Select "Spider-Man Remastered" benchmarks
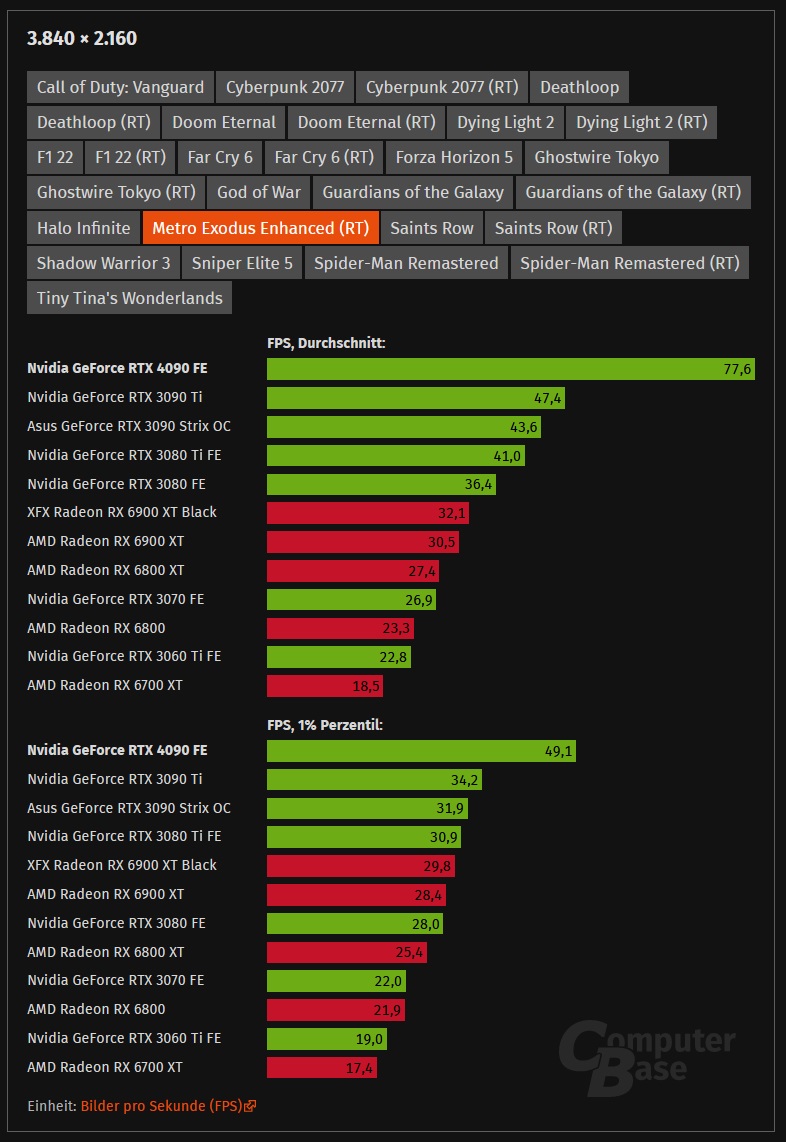Image resolution: width=786 pixels, height=1142 pixels. click(405, 262)
